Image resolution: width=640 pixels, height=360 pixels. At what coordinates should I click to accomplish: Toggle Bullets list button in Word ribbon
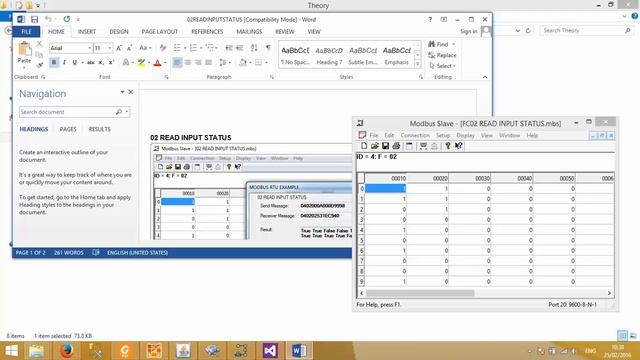[177, 48]
